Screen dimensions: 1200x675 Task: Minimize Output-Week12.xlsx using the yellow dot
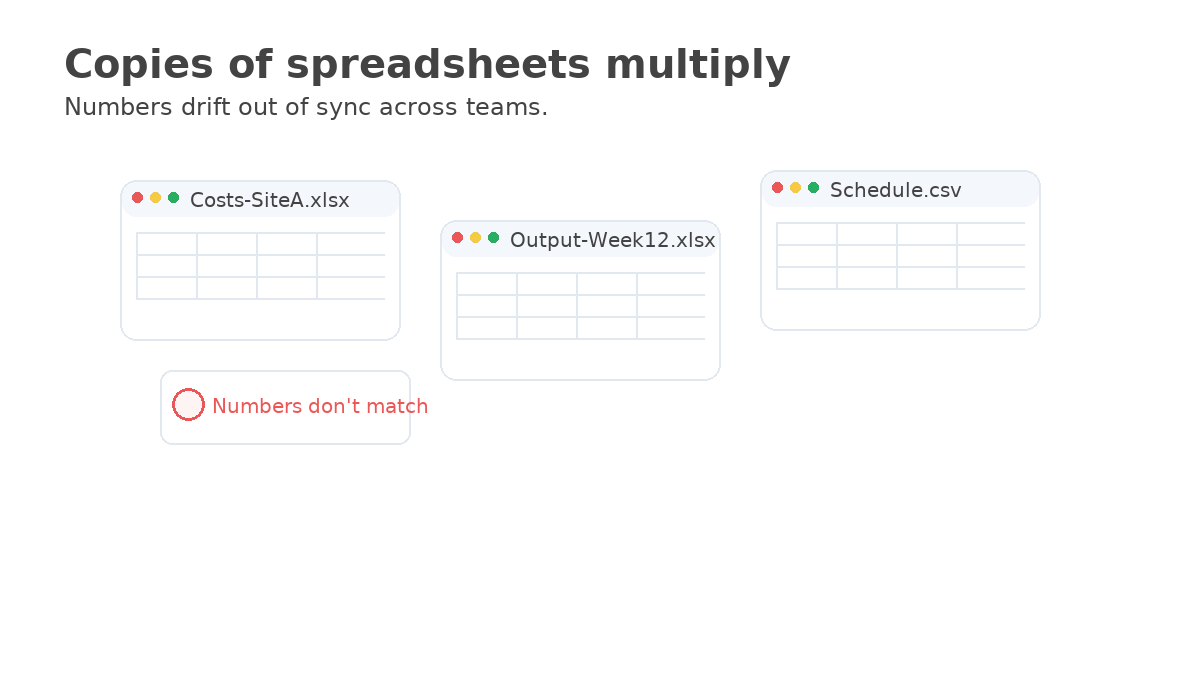tap(476, 238)
